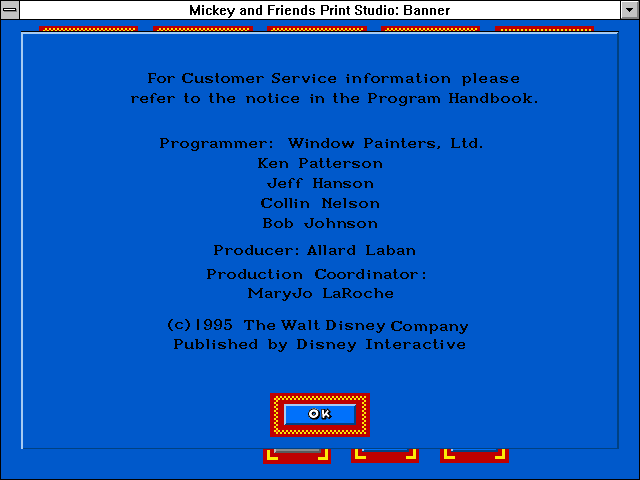Click the 'Production Coordinator:' label
The width and height of the screenshot is (640, 480).
click(316, 274)
